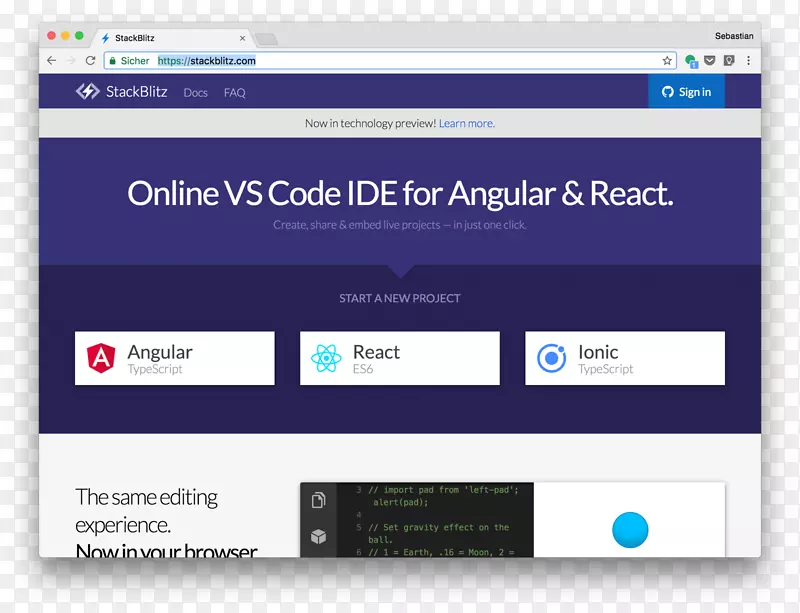This screenshot has width=800, height=613.
Task: Open the FAQ page
Action: (235, 93)
